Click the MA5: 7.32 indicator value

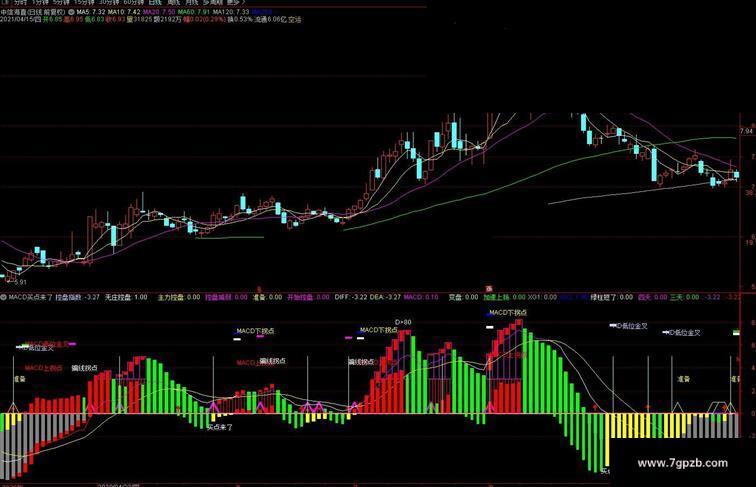pyautogui.click(x=91, y=12)
